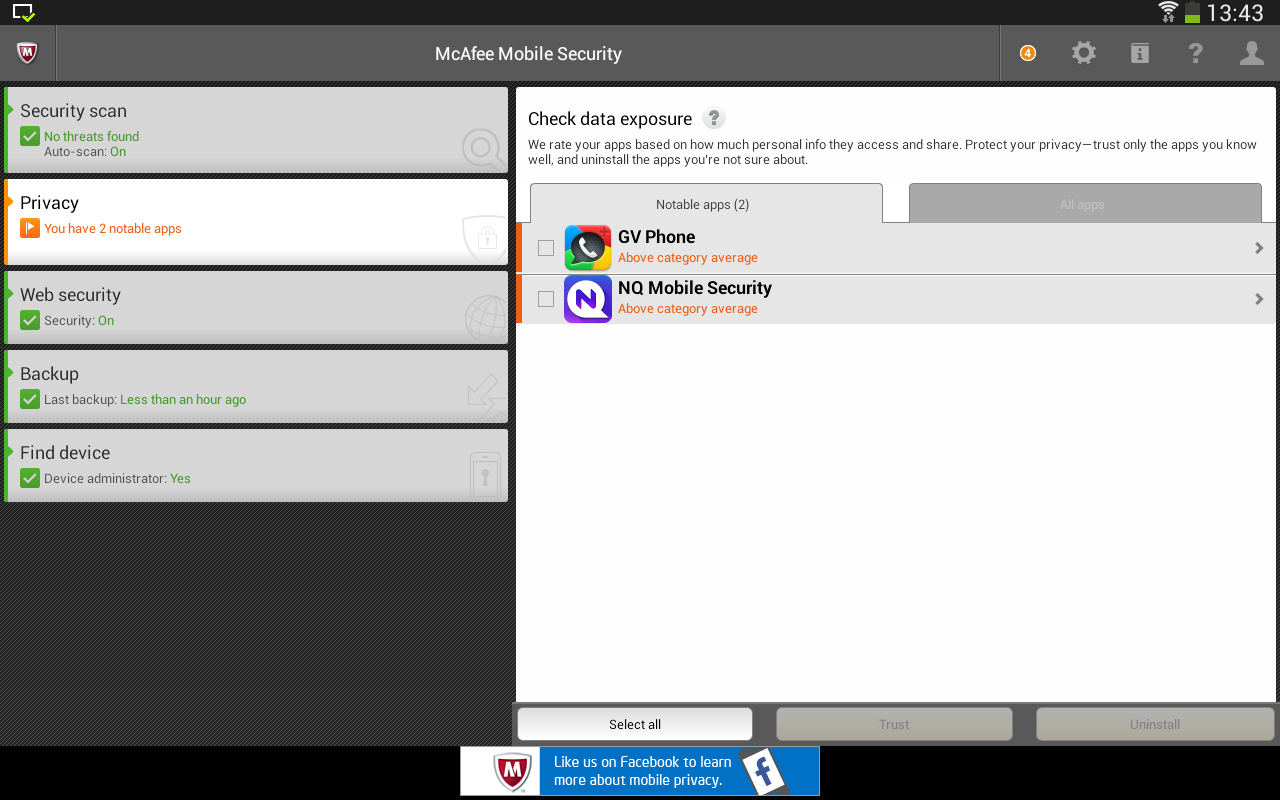Tap the McAfee logo in the banner
Screen dimensions: 1280x800
pos(512,772)
